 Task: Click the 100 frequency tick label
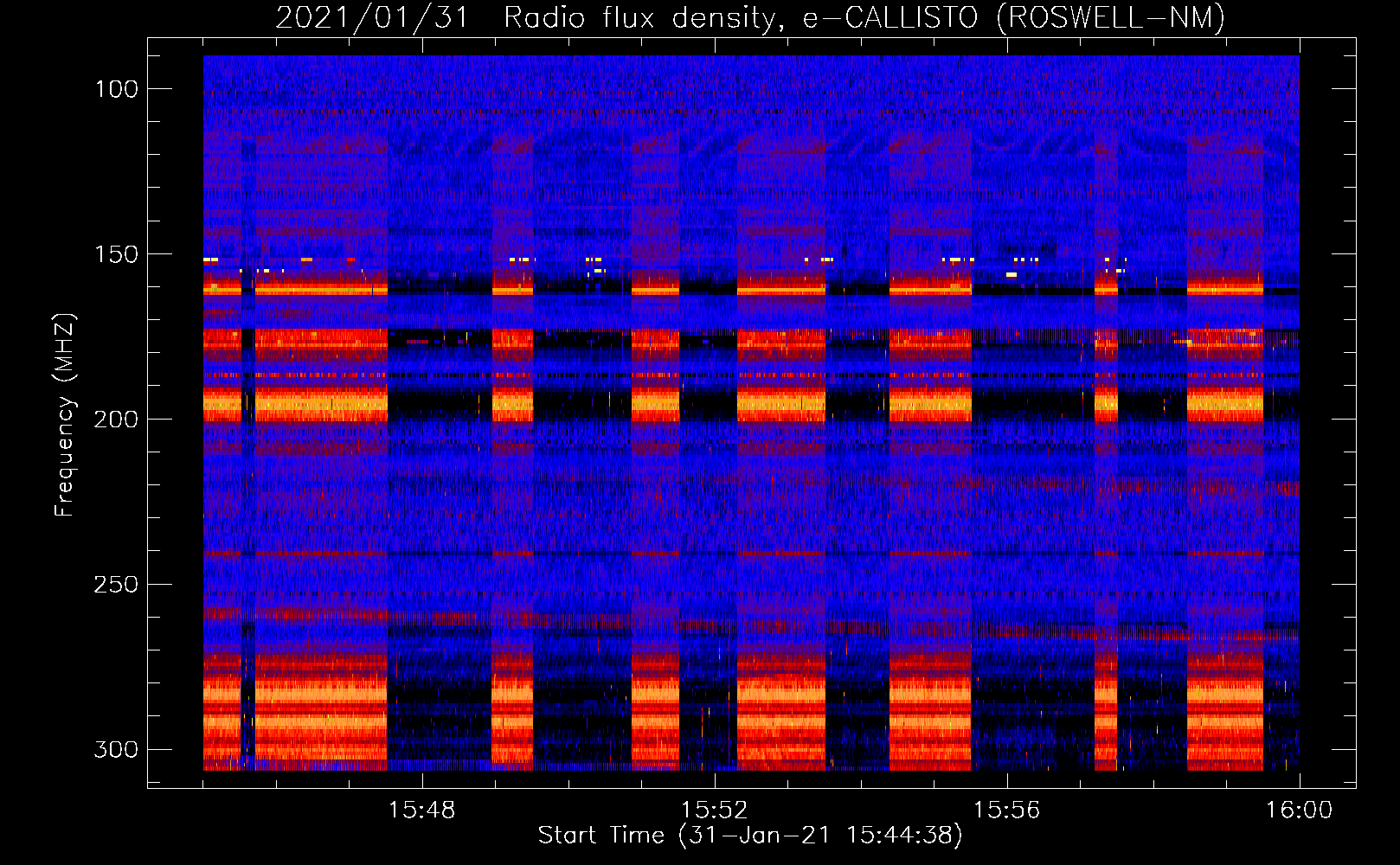(x=117, y=89)
